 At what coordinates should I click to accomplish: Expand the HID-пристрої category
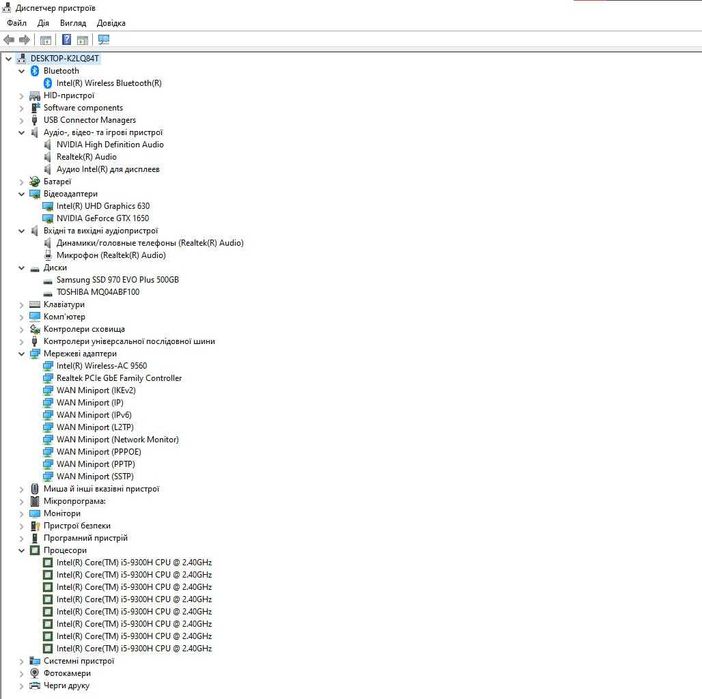click(21, 96)
